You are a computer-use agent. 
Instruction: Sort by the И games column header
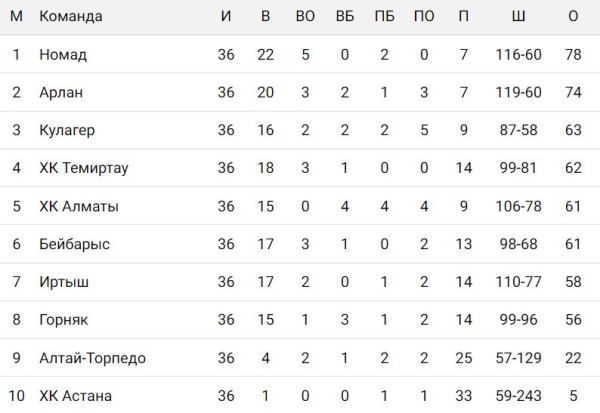pos(225,17)
